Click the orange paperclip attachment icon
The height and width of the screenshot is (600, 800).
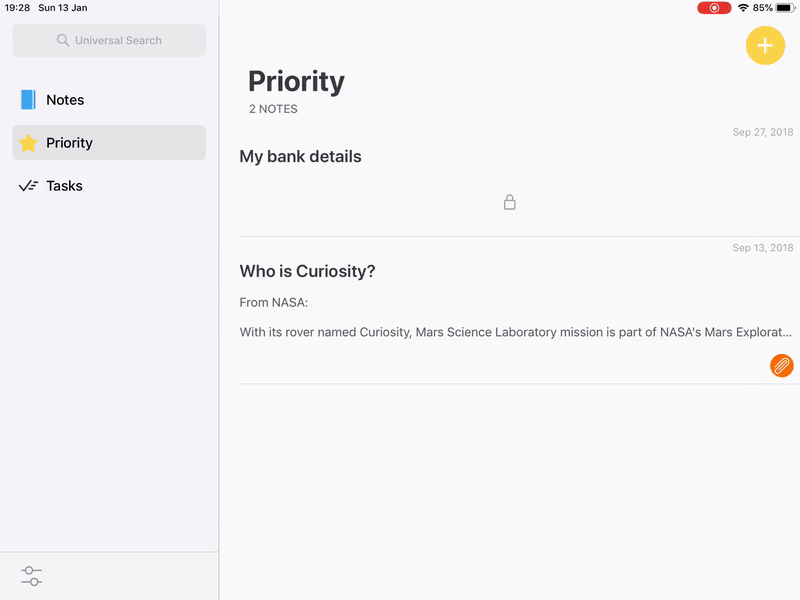click(x=781, y=365)
